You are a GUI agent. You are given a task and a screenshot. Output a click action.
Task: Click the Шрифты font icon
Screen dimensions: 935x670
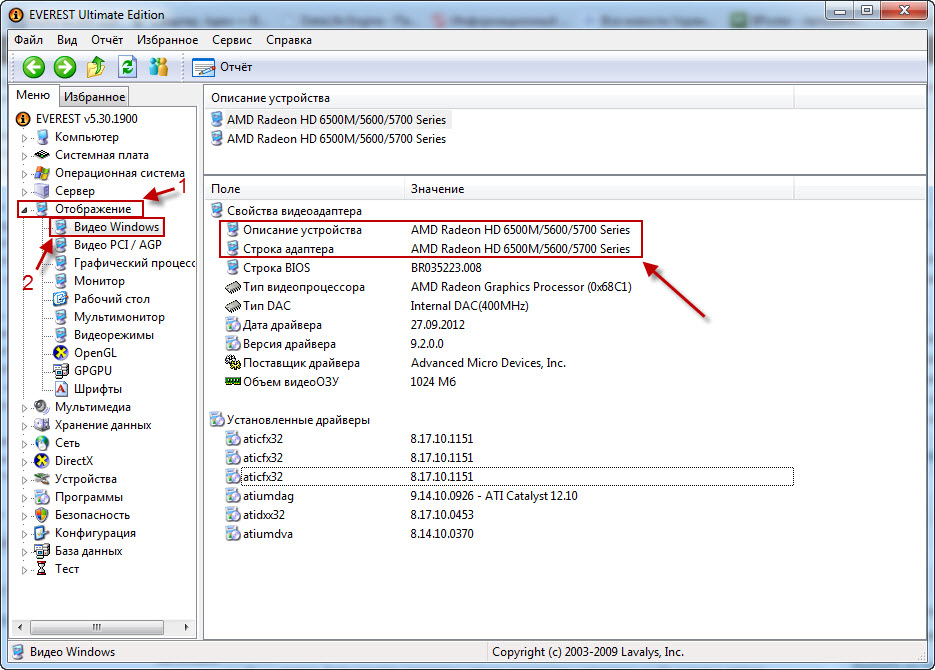coord(60,389)
